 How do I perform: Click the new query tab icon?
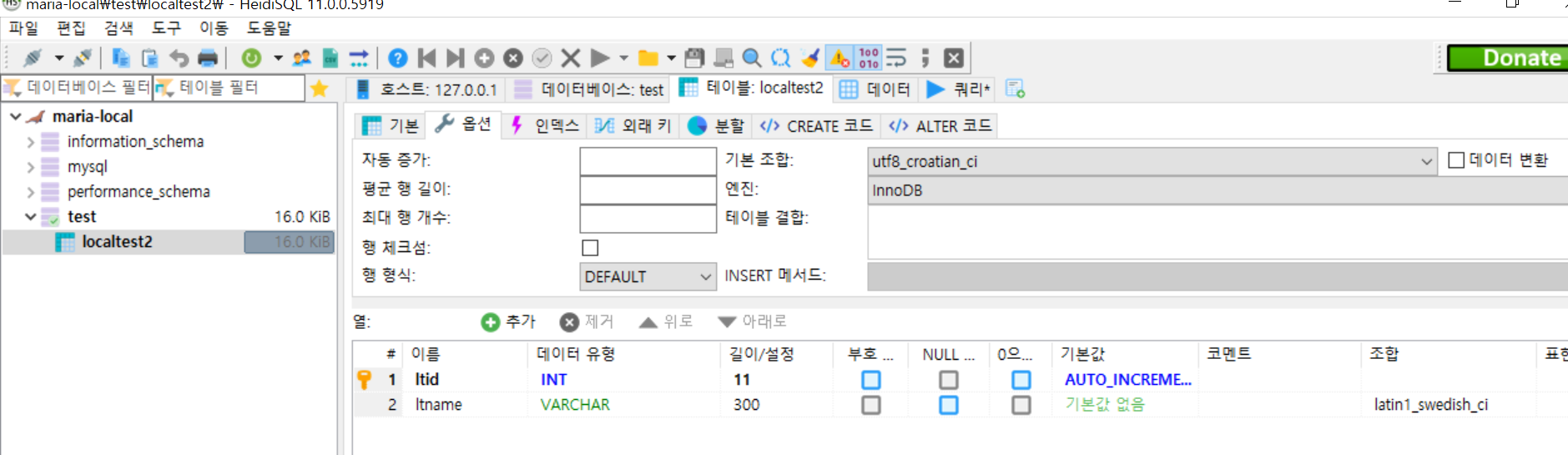coord(1016,88)
